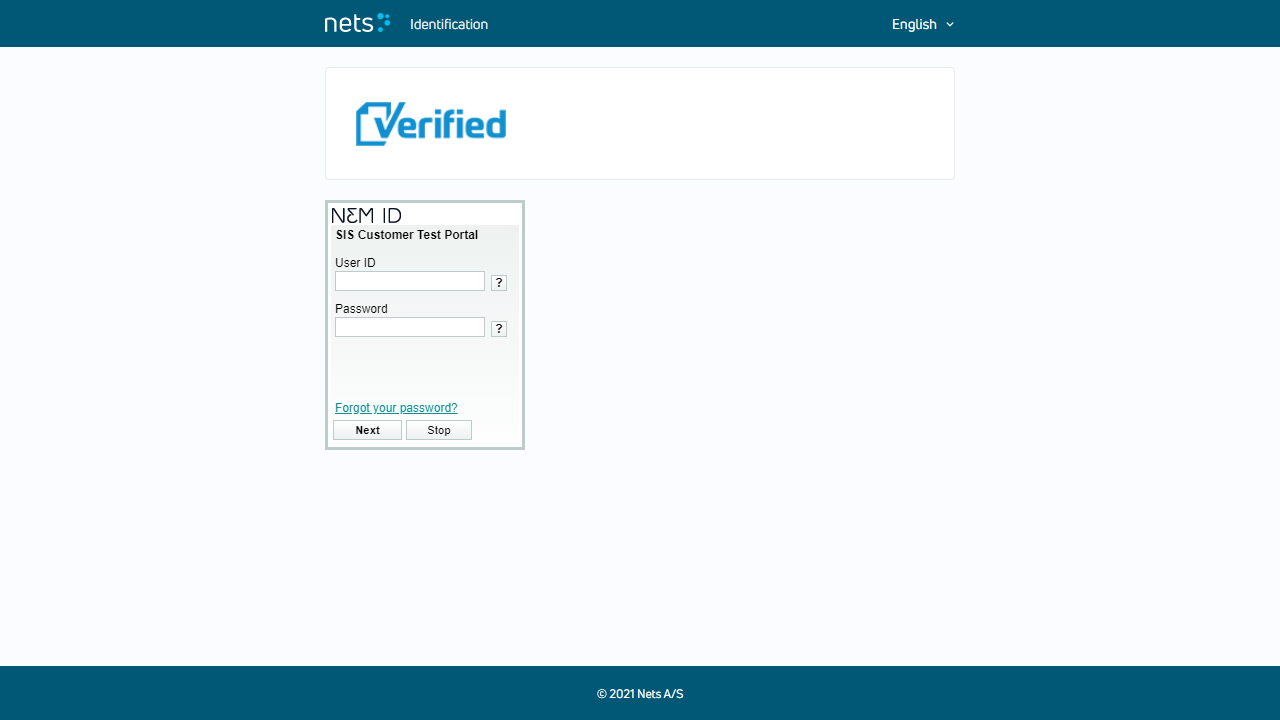The height and width of the screenshot is (720, 1280).
Task: Click the 2021 Nets A/S copyright text
Action: [x=640, y=694]
